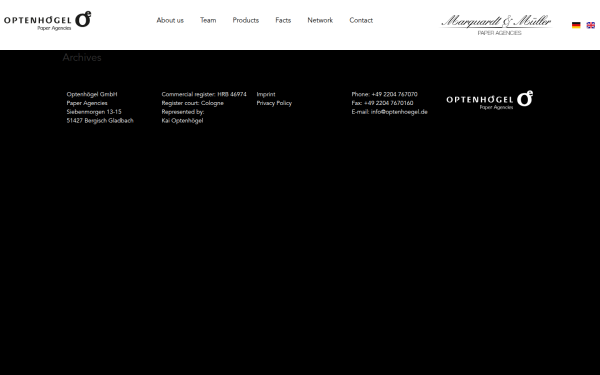This screenshot has width=600, height=375.
Task: Click the Represented by: text
Action: pos(183,112)
